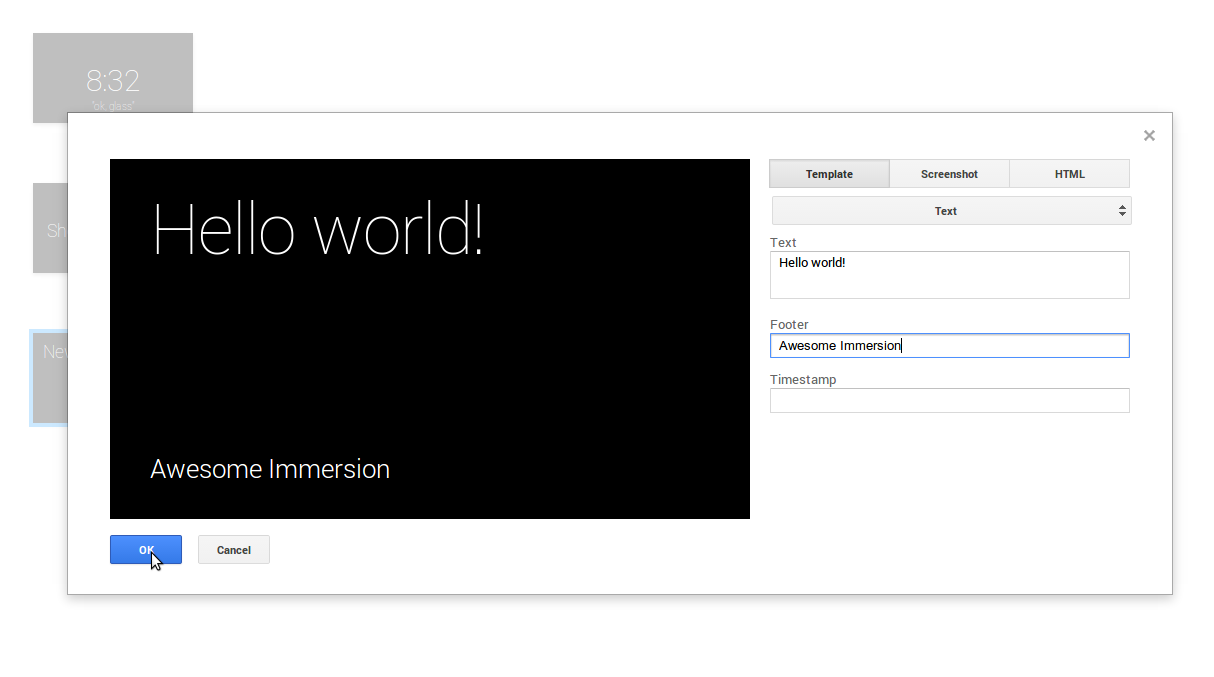Image resolution: width=1214 pixels, height=677 pixels.
Task: Close the card editor dialog
Action: (1149, 136)
